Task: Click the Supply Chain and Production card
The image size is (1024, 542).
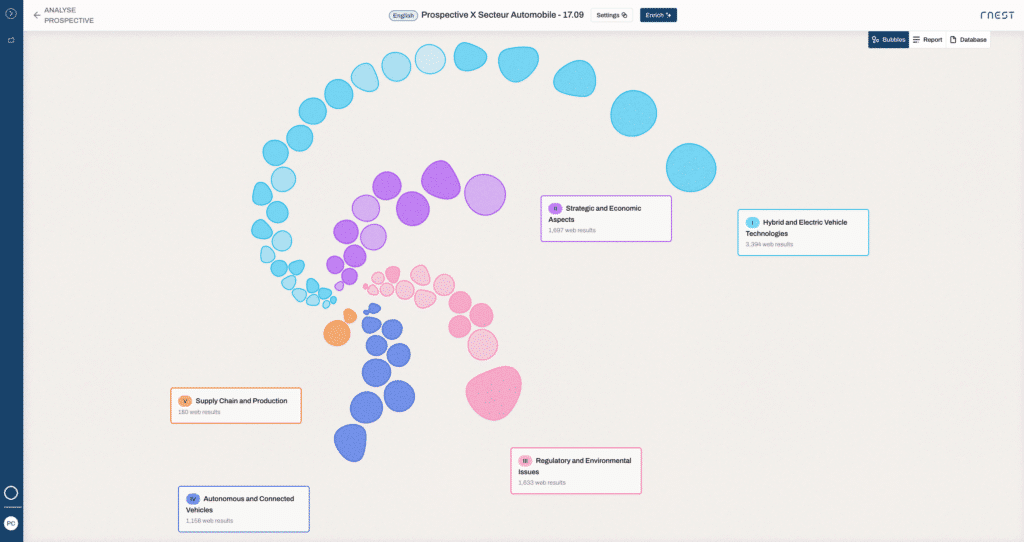Action: coord(236,405)
